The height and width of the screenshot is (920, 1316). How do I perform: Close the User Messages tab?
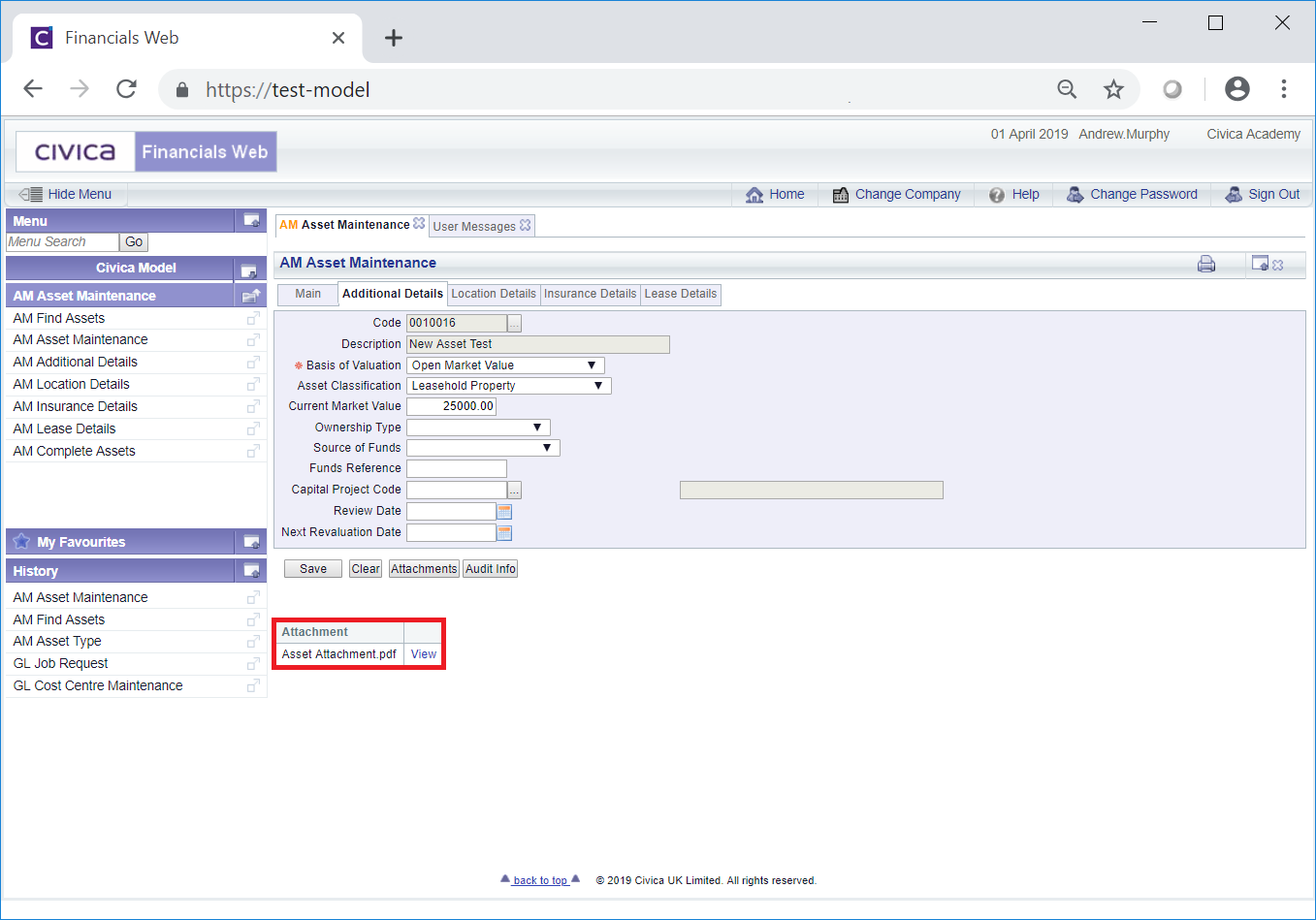click(x=526, y=225)
